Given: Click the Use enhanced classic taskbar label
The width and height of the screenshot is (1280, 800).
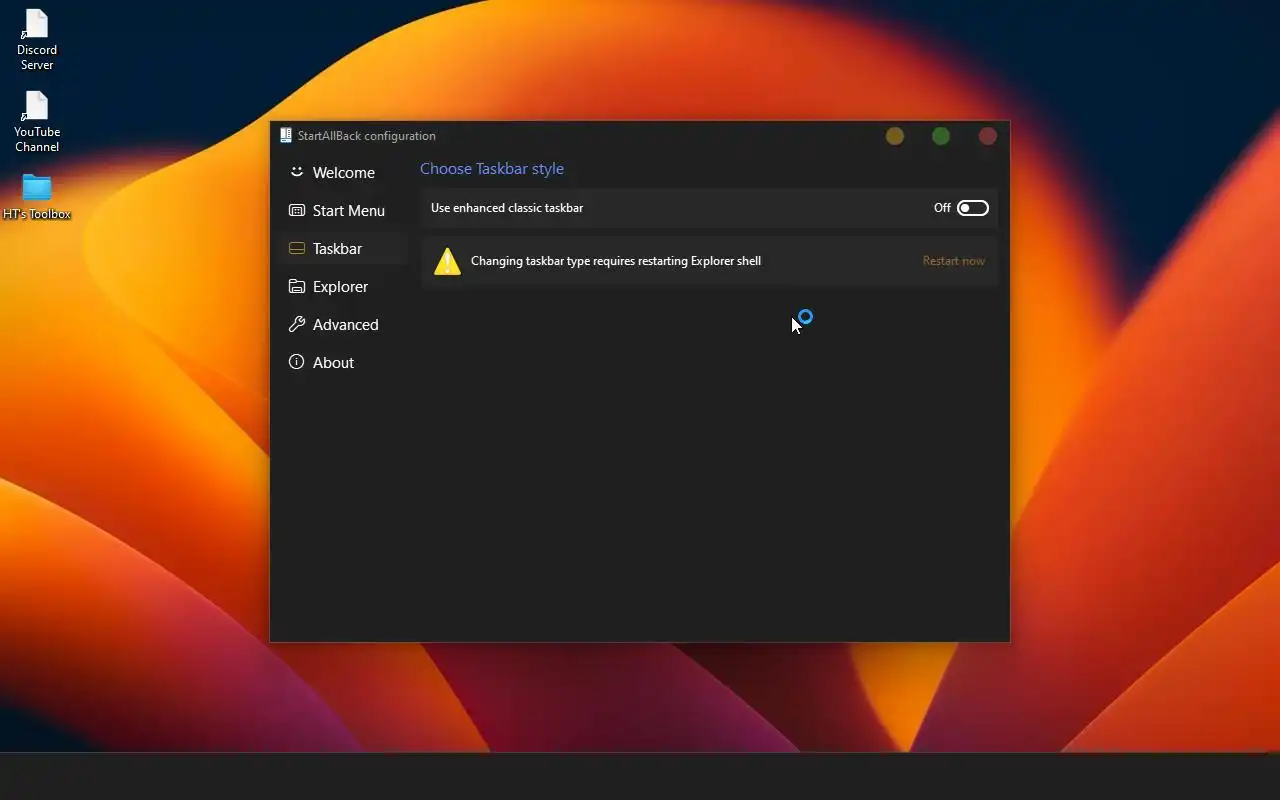Looking at the screenshot, I should point(507,208).
